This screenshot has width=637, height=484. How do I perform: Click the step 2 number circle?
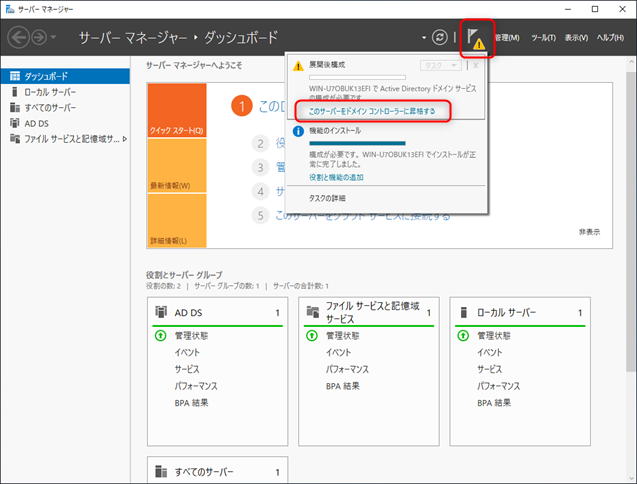260,144
